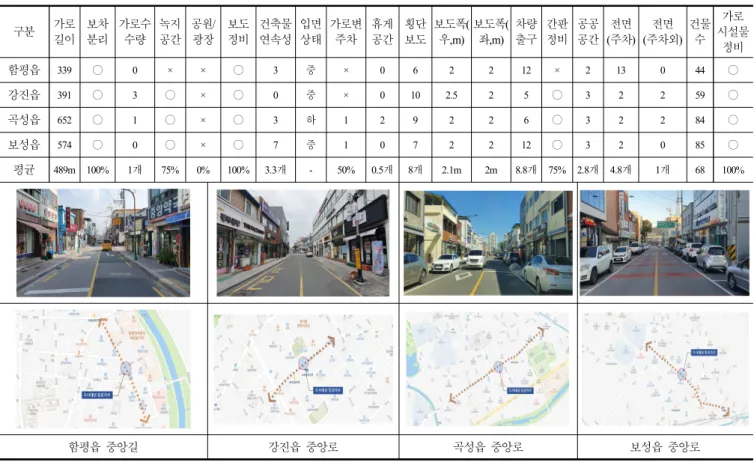Select the 보성읍 중앙로 caption

coord(665,447)
